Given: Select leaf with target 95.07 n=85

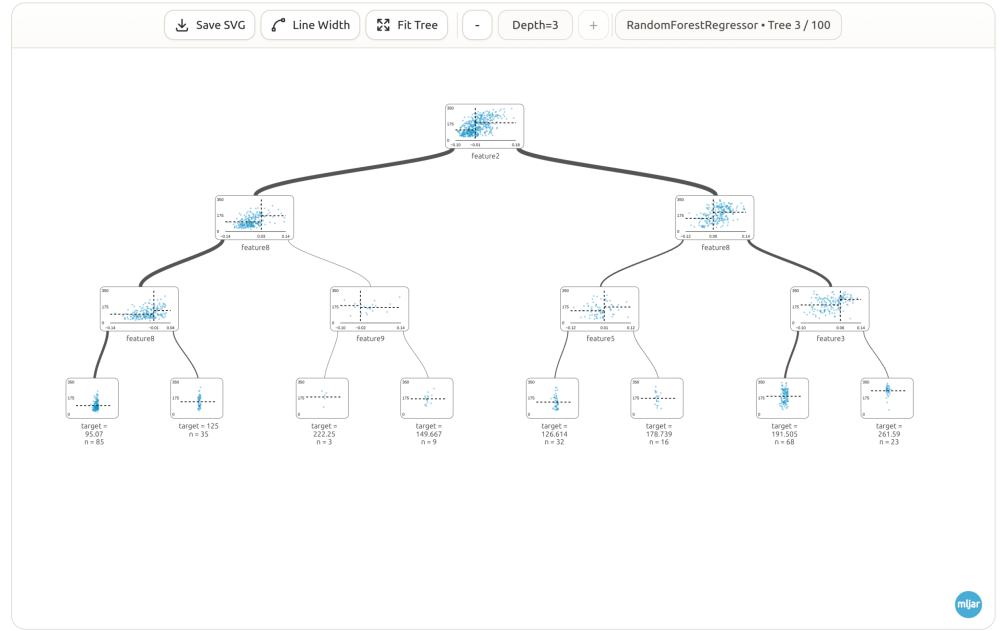Looking at the screenshot, I should [92, 398].
